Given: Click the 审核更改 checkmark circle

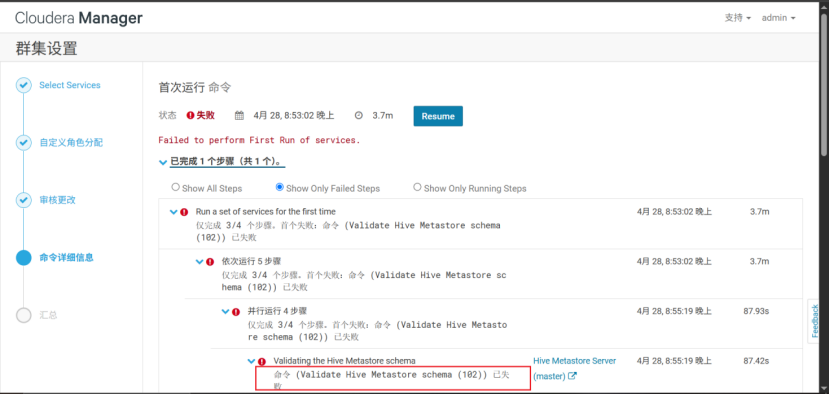Looking at the screenshot, I should [24, 200].
